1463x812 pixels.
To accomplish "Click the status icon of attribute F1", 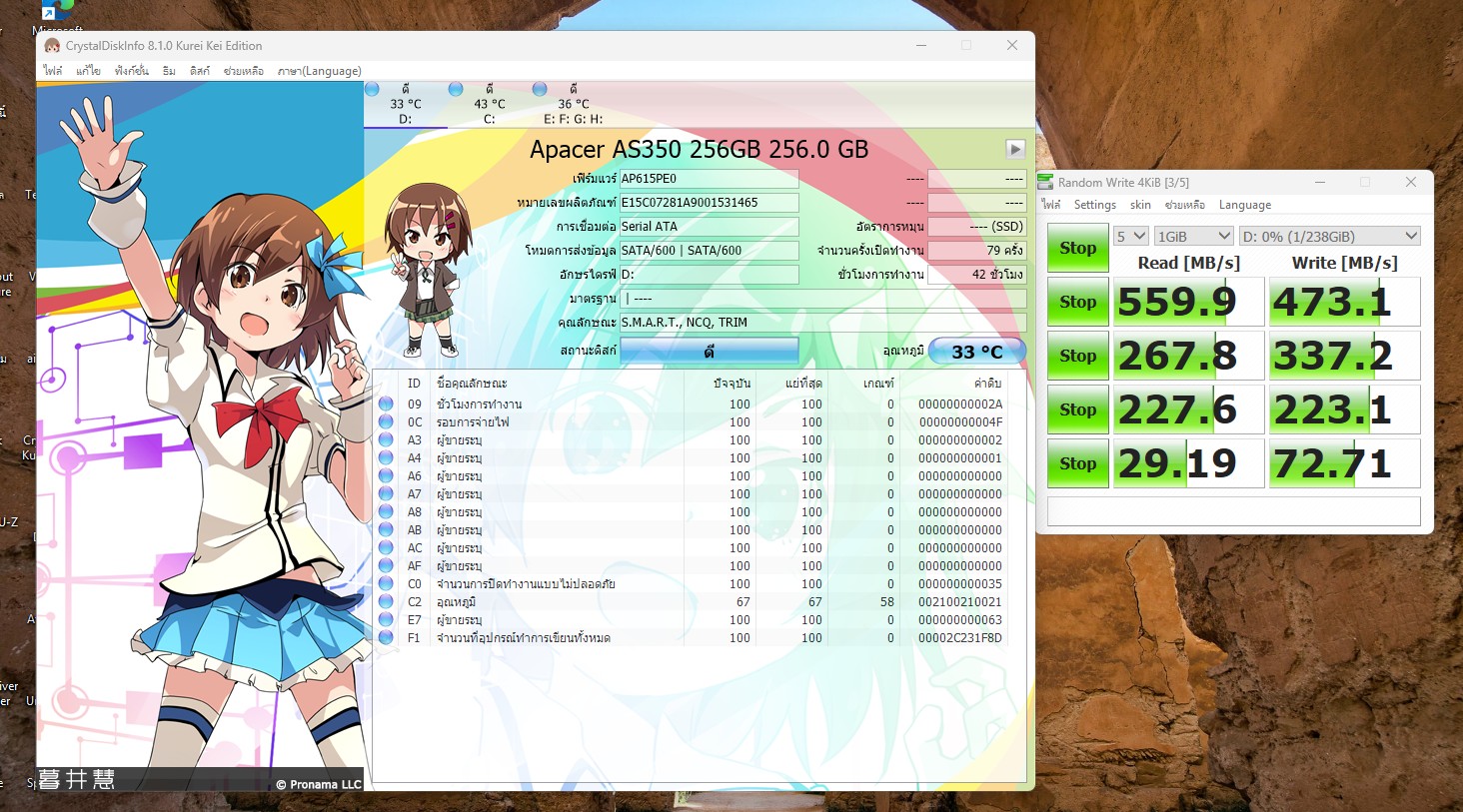I will [x=386, y=638].
